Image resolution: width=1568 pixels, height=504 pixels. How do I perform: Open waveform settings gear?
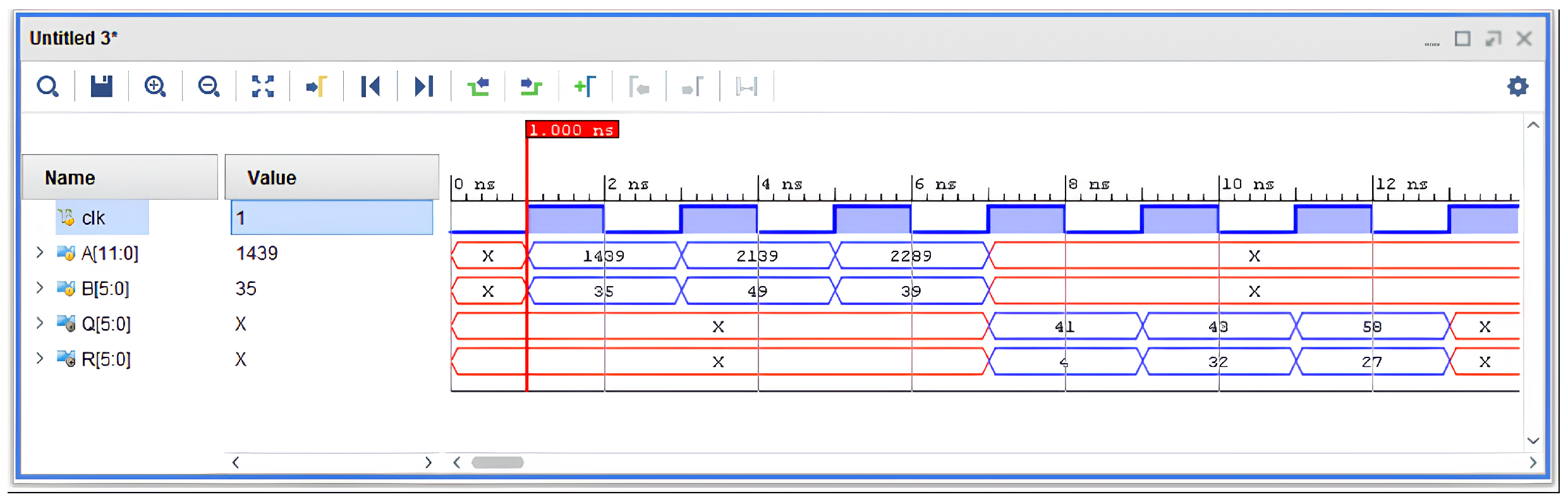tap(1517, 87)
